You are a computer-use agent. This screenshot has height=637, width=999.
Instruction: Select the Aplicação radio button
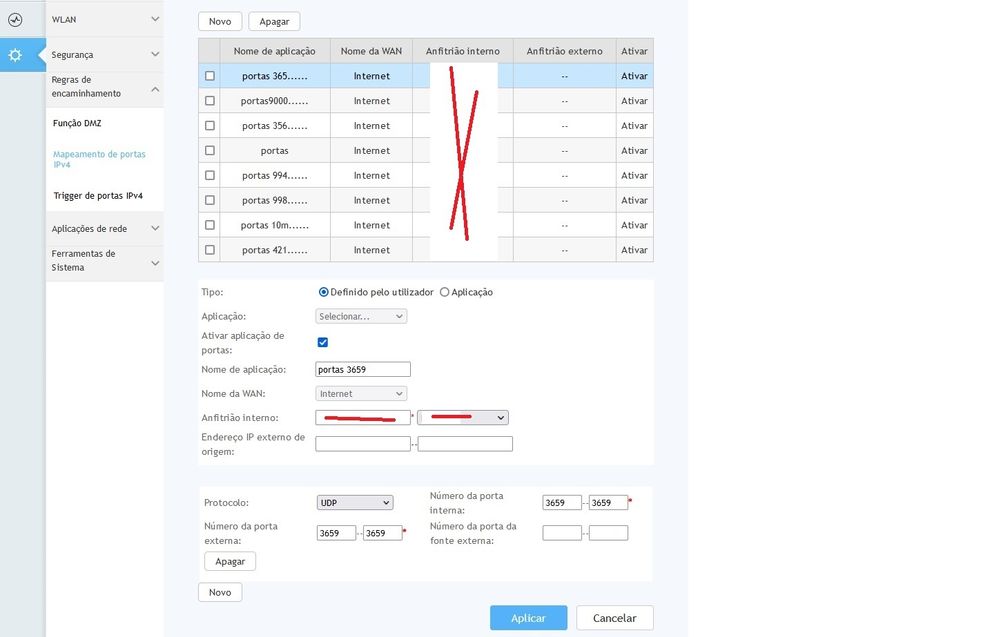[x=445, y=292]
